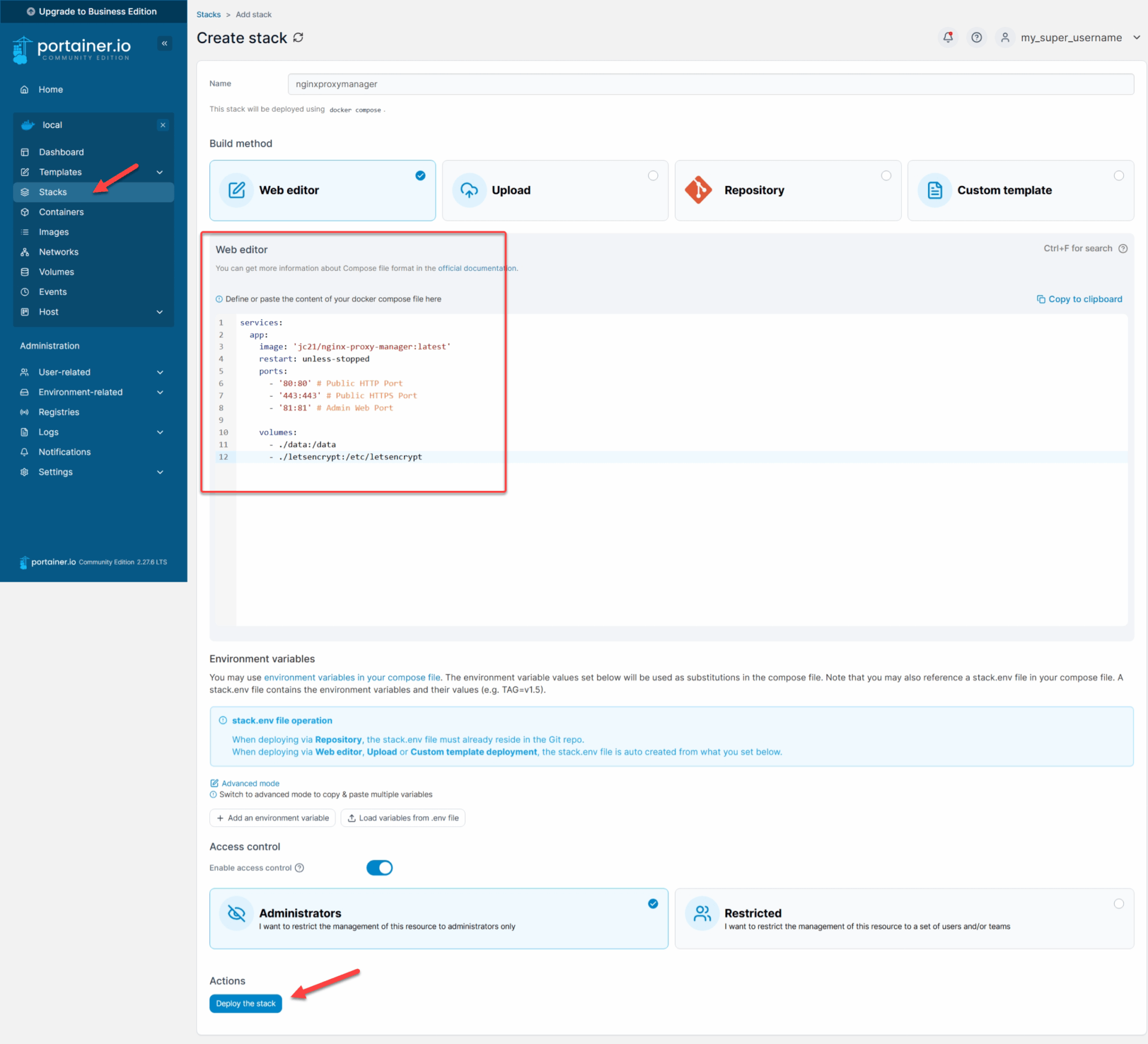Click the Repository git icon
The image size is (1148, 1044).
click(698, 190)
